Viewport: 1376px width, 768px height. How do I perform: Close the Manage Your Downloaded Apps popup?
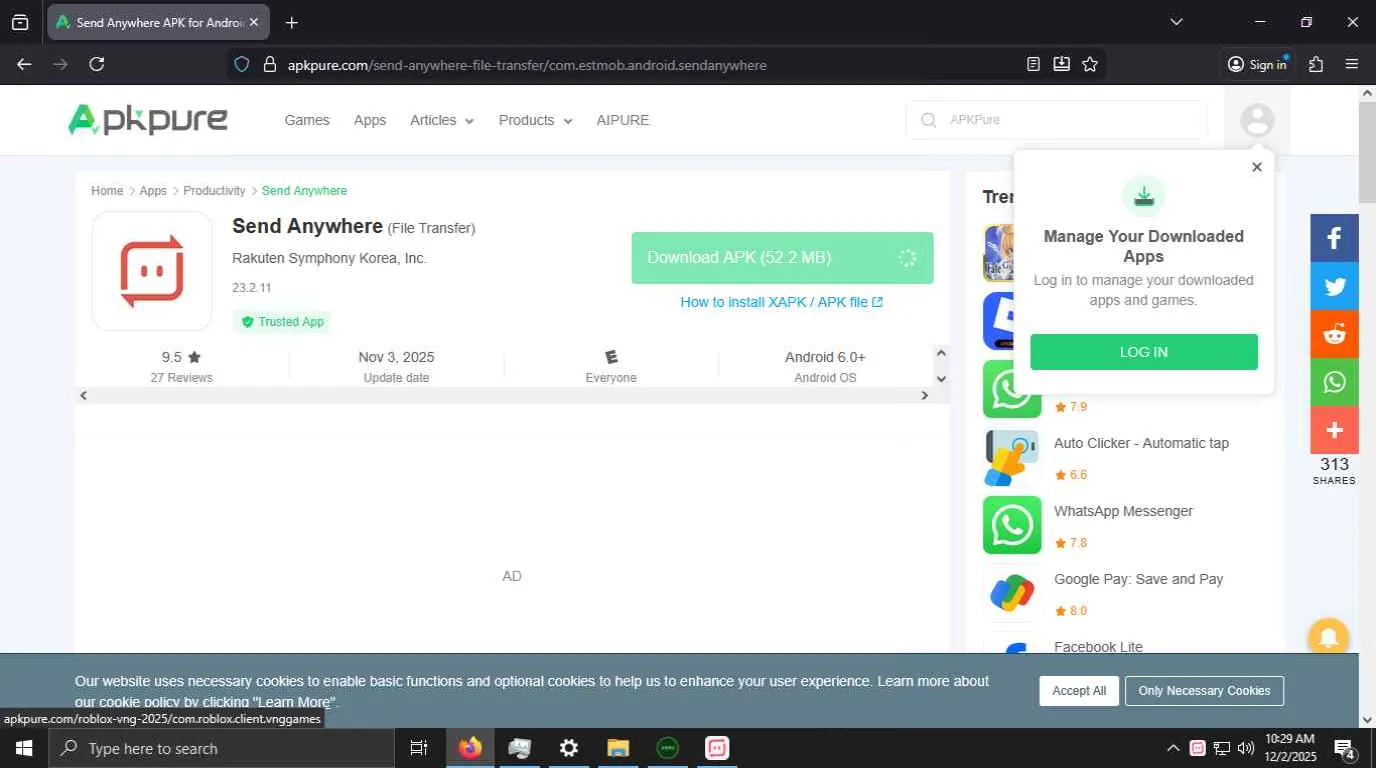click(1257, 167)
